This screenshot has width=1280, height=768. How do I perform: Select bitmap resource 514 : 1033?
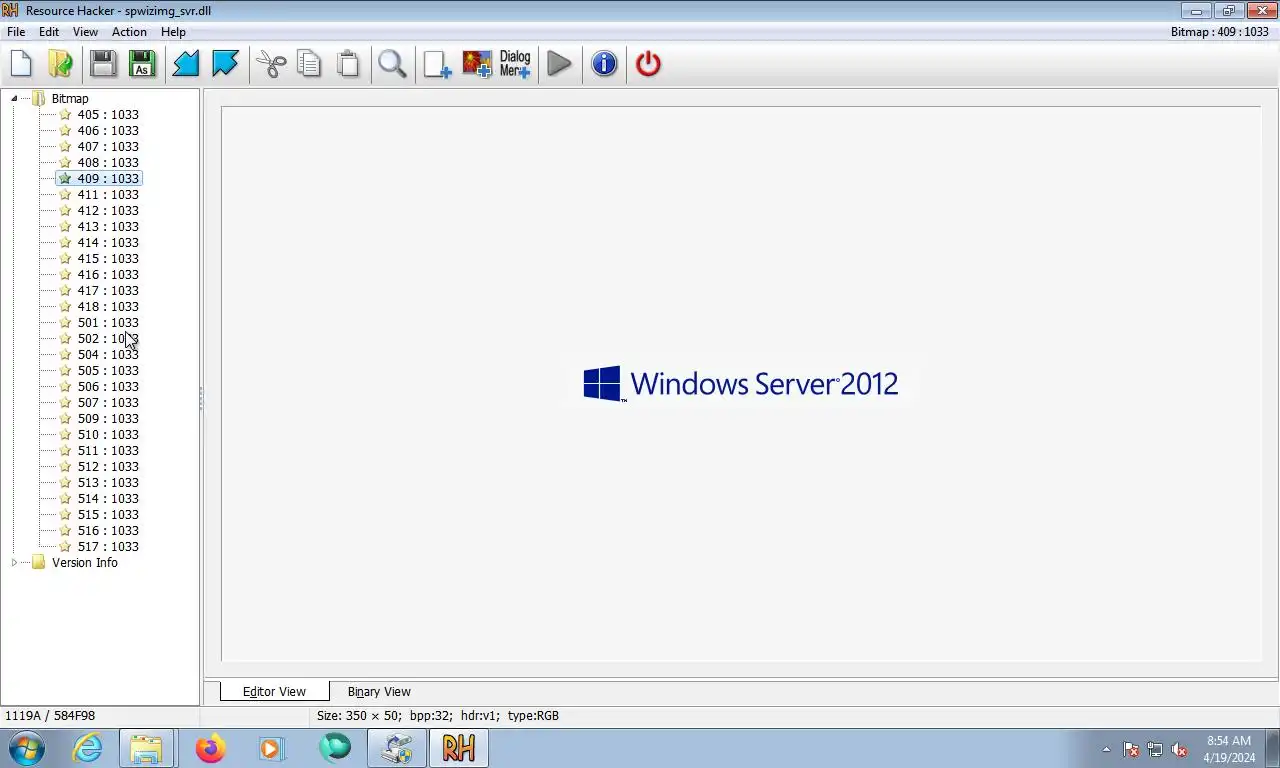point(108,498)
